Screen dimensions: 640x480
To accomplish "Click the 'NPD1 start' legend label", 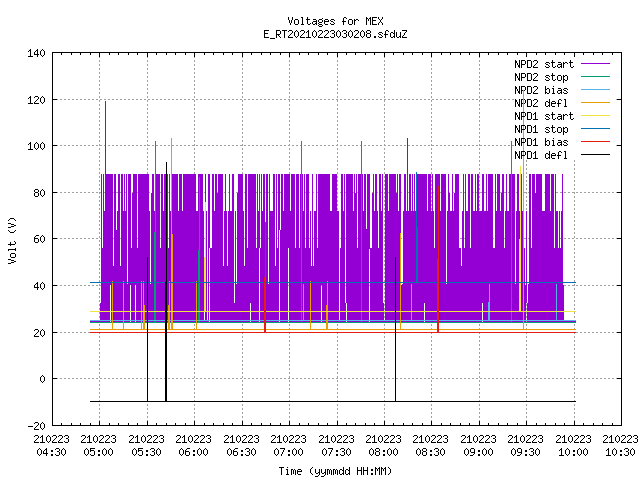I will (x=544, y=116).
